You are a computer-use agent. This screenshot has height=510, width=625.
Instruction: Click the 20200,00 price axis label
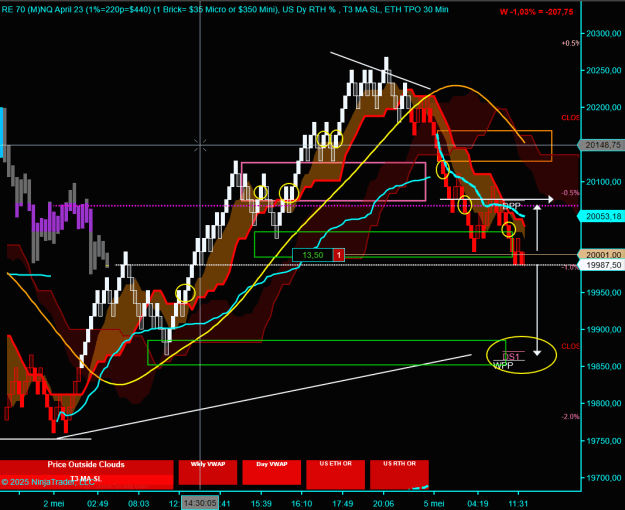point(603,107)
